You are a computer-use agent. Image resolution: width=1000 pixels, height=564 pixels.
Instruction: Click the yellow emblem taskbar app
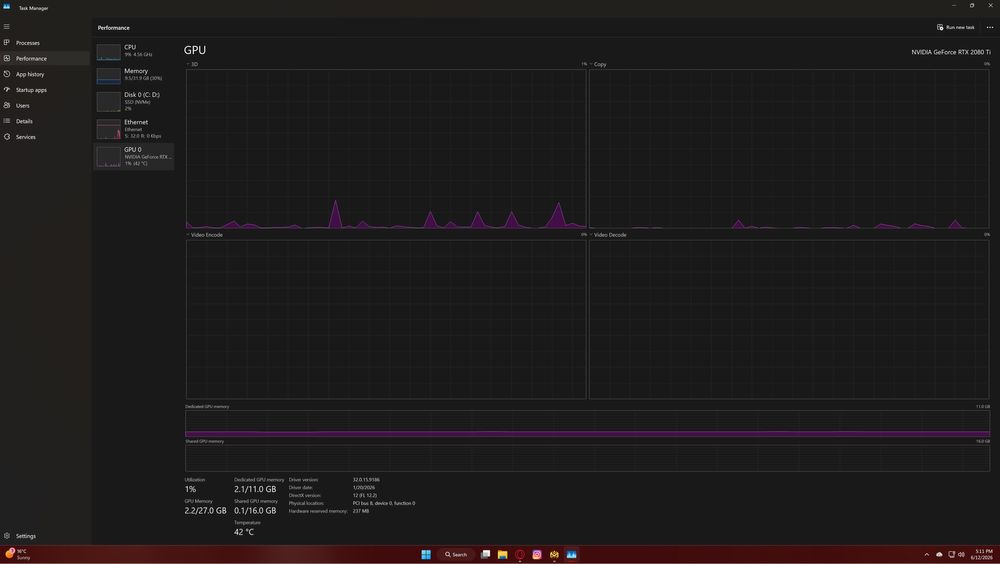click(554, 554)
